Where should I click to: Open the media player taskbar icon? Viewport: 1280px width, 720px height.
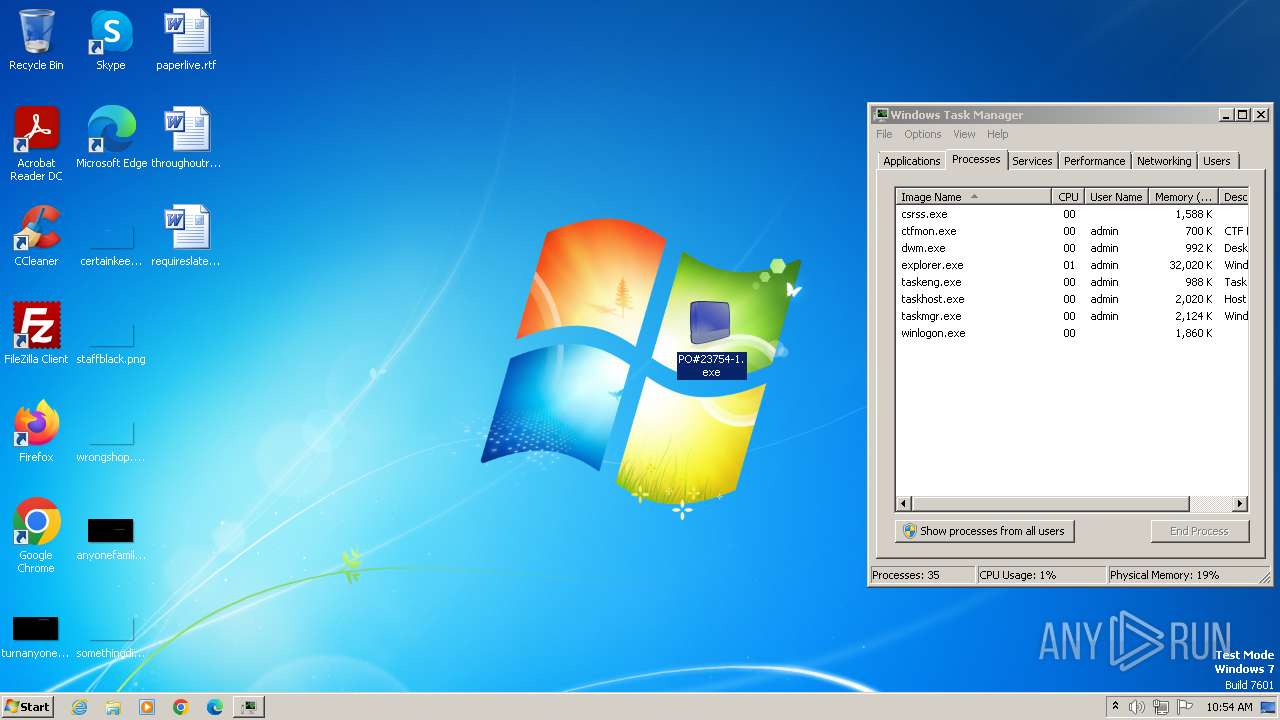(x=147, y=707)
